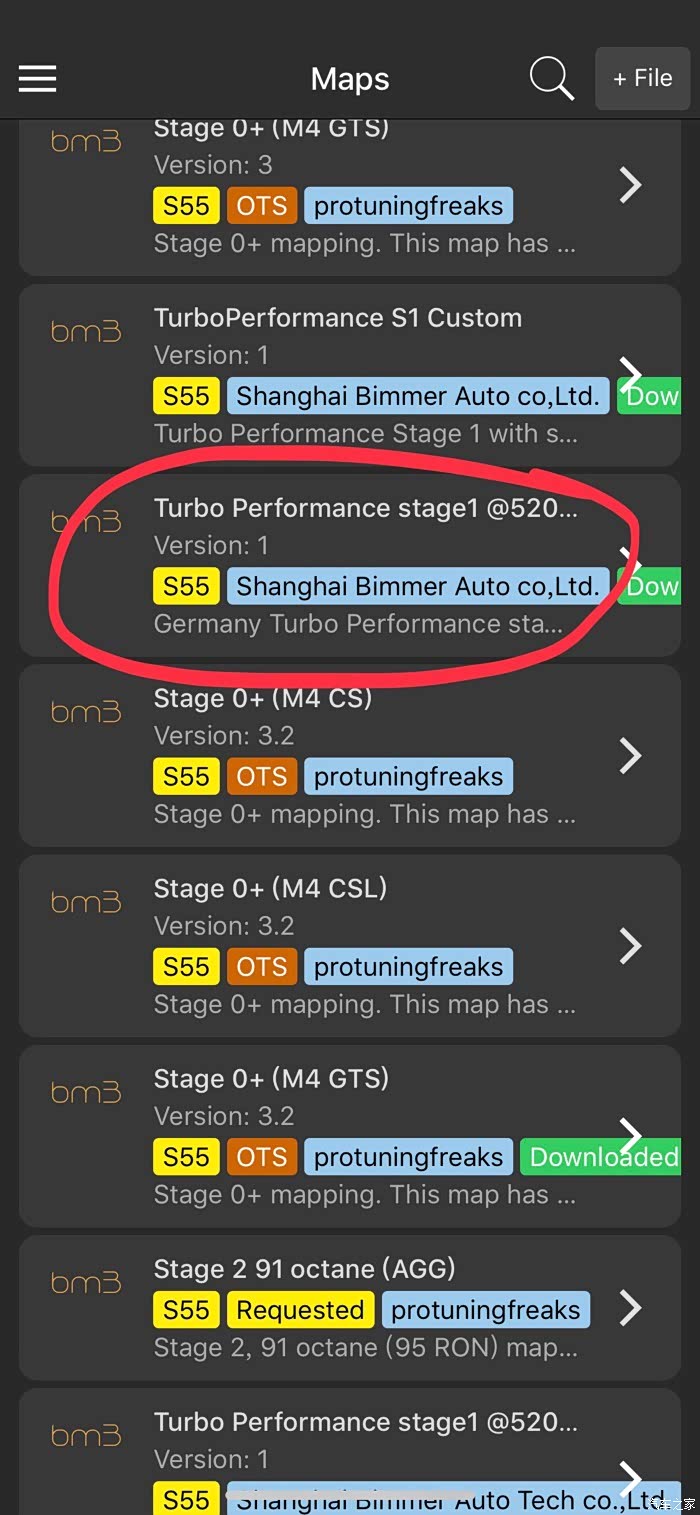The width and height of the screenshot is (700, 1515).
Task: Tap the search magnifier icon
Action: [551, 78]
